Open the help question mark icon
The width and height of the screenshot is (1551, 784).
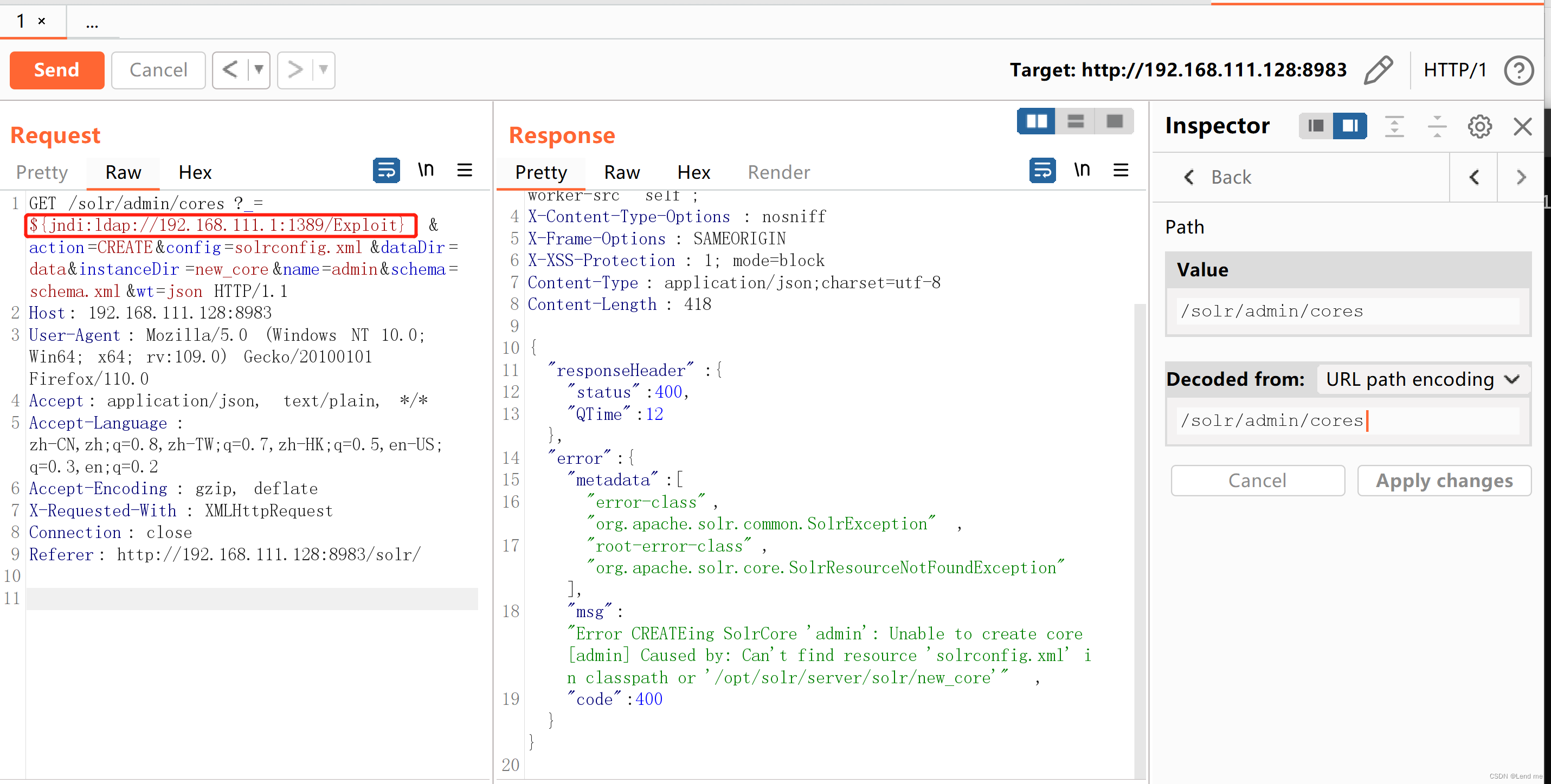[1518, 70]
